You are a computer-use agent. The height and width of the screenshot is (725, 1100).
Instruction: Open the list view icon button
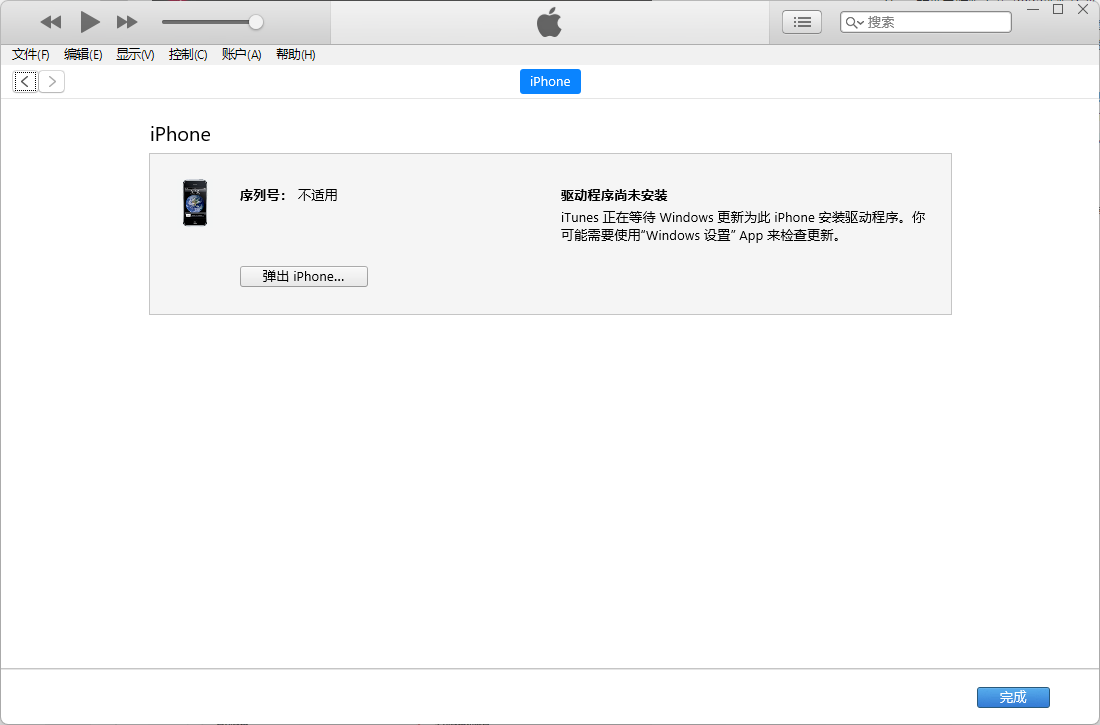click(x=801, y=22)
